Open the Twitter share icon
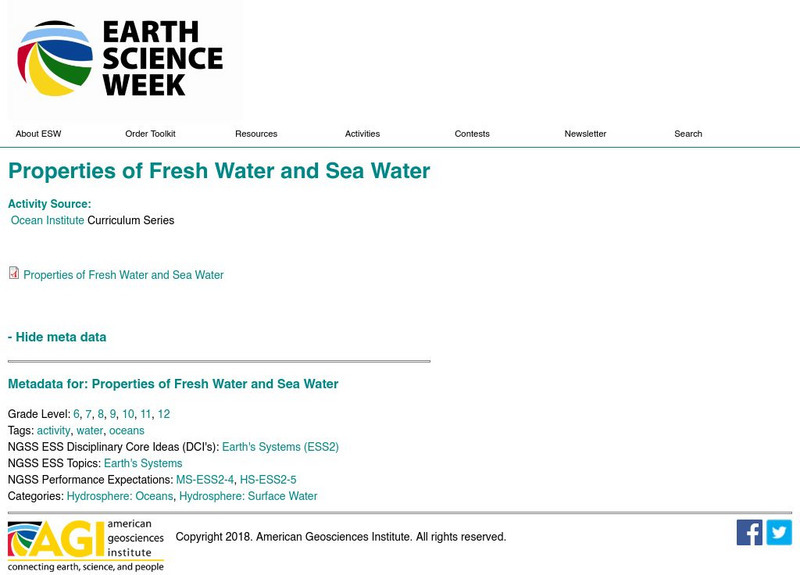The height and width of the screenshot is (575, 800). tap(779, 532)
